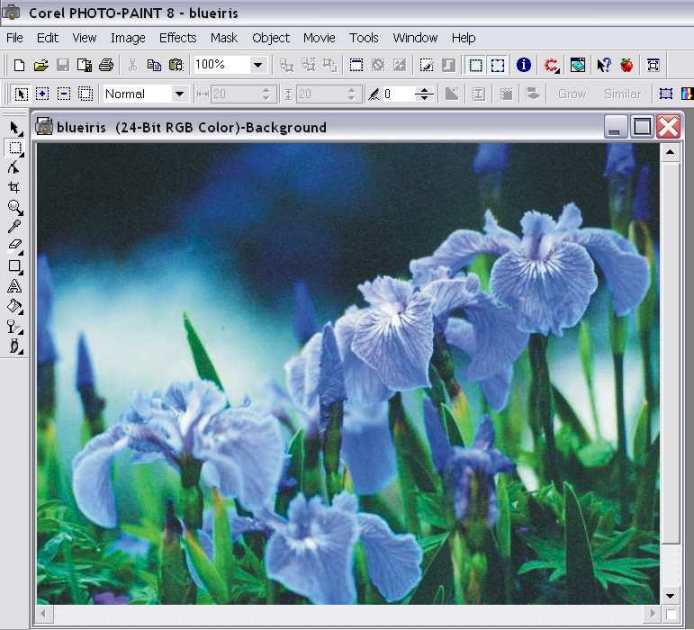Open the blue Info icon
The image size is (694, 630).
(524, 65)
